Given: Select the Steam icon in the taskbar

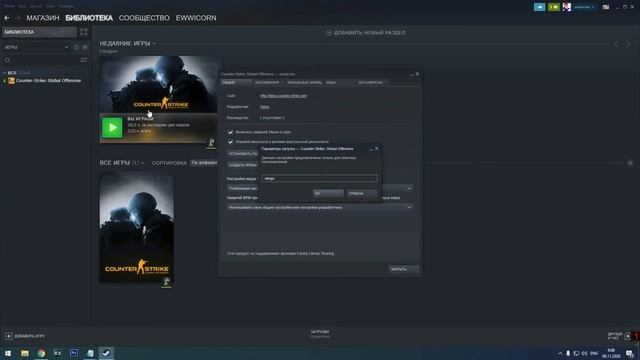Looking at the screenshot, I should click(106, 353).
